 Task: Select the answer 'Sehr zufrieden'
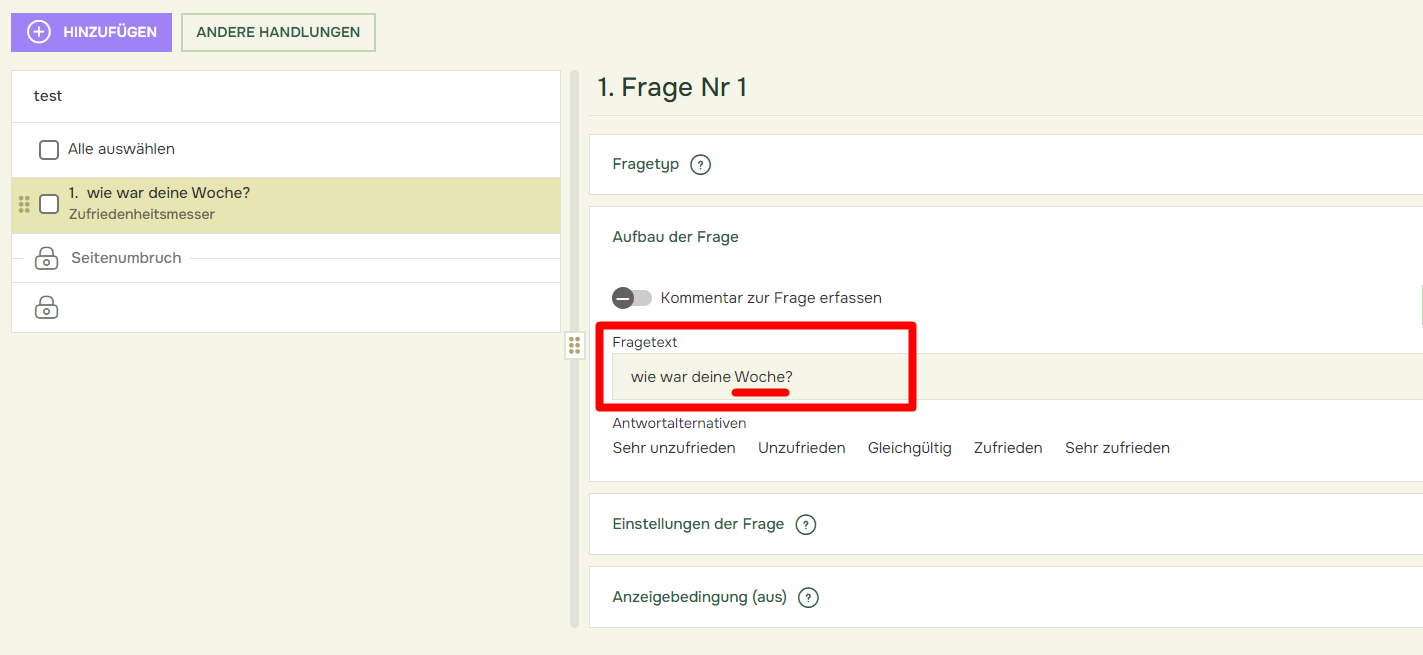point(1117,448)
